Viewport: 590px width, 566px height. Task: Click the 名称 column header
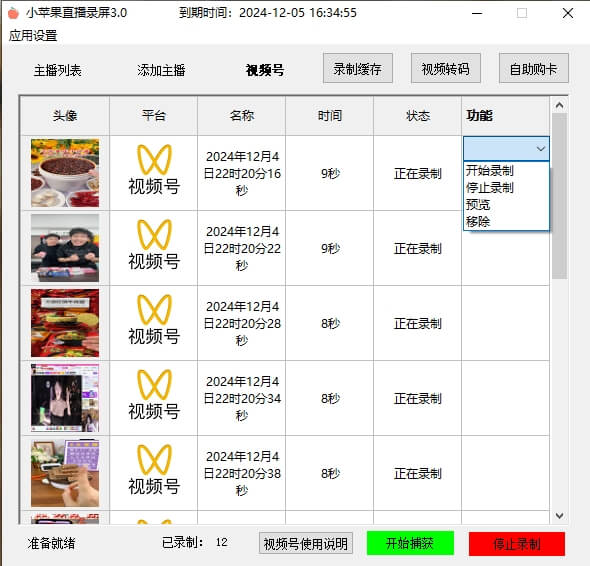click(242, 116)
